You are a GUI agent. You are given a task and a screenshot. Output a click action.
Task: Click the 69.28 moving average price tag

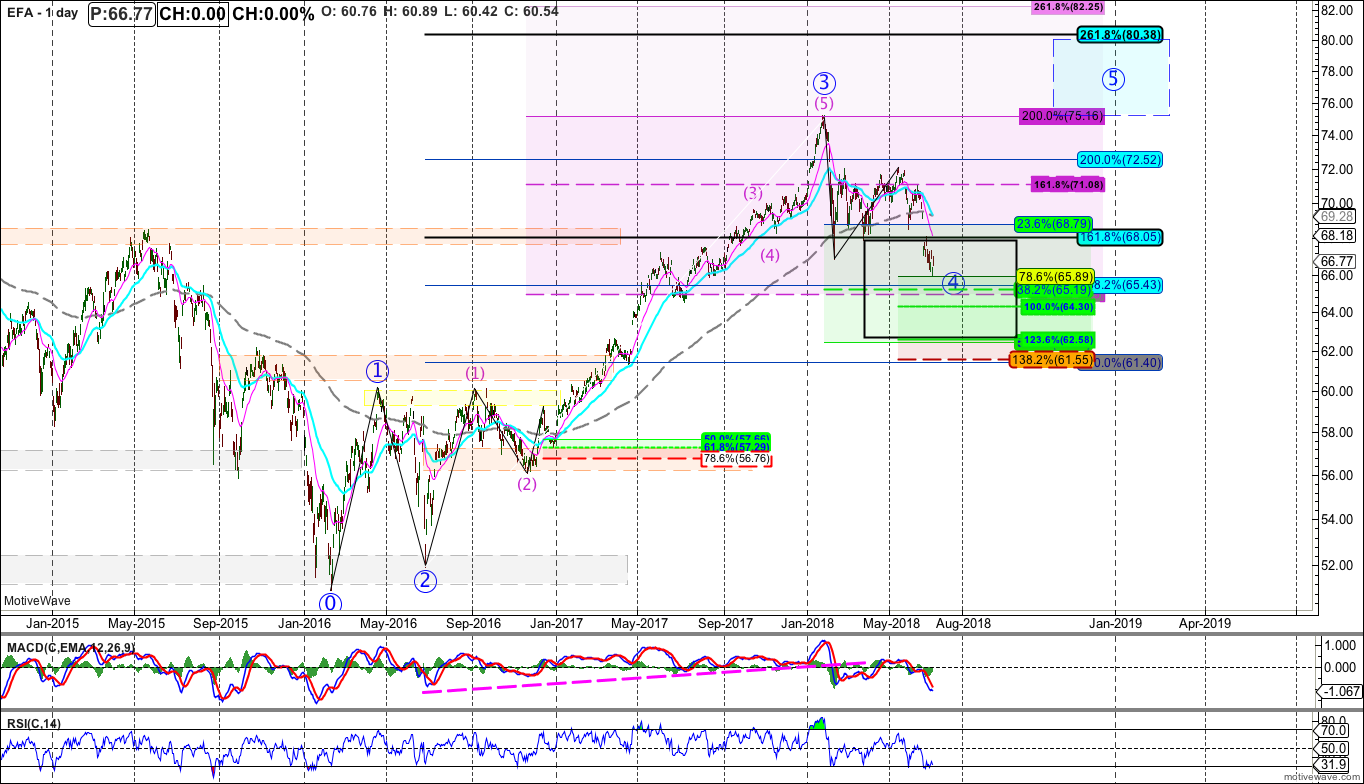pyautogui.click(x=1336, y=216)
